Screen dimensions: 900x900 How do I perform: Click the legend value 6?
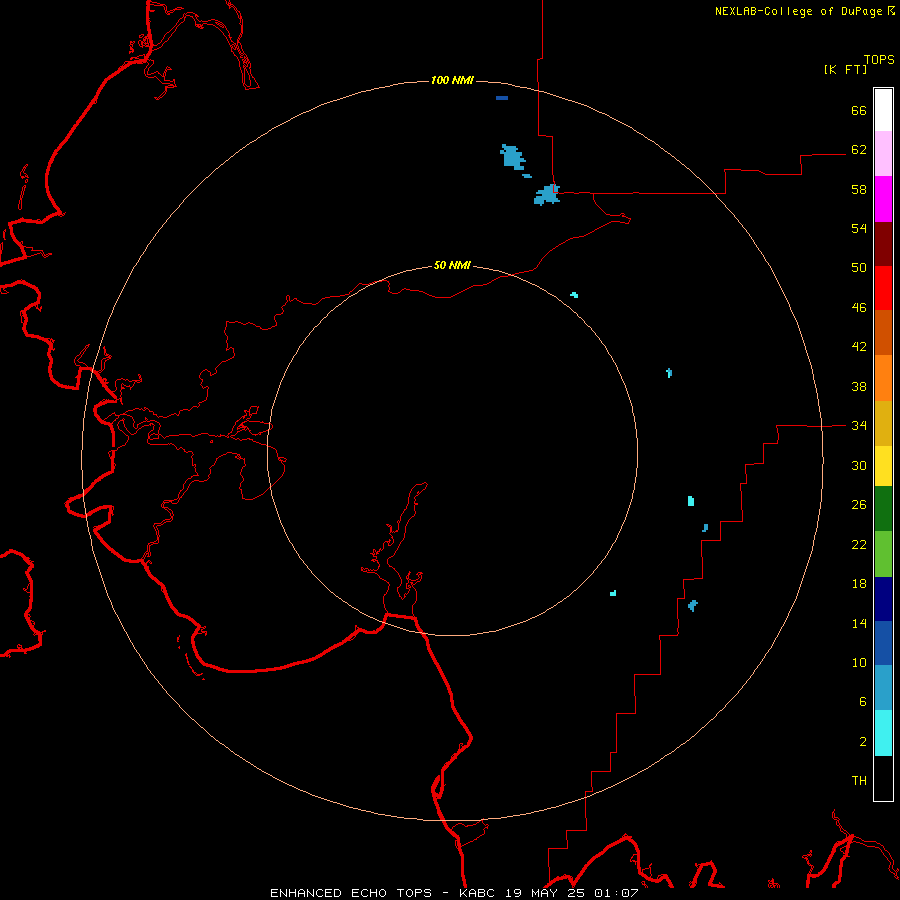pos(862,702)
